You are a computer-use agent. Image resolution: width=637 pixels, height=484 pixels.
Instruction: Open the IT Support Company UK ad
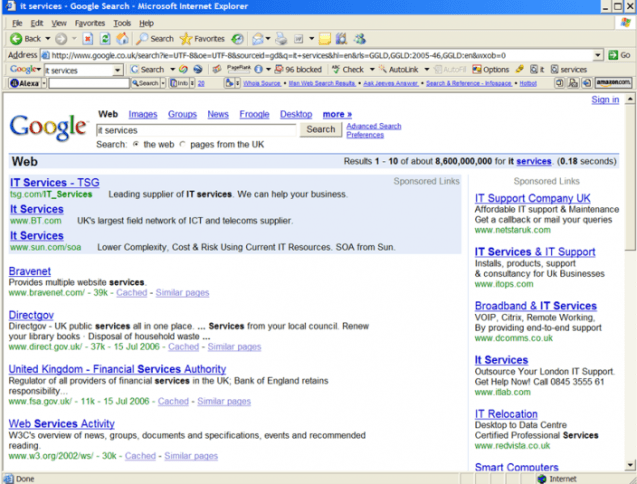click(x=533, y=198)
